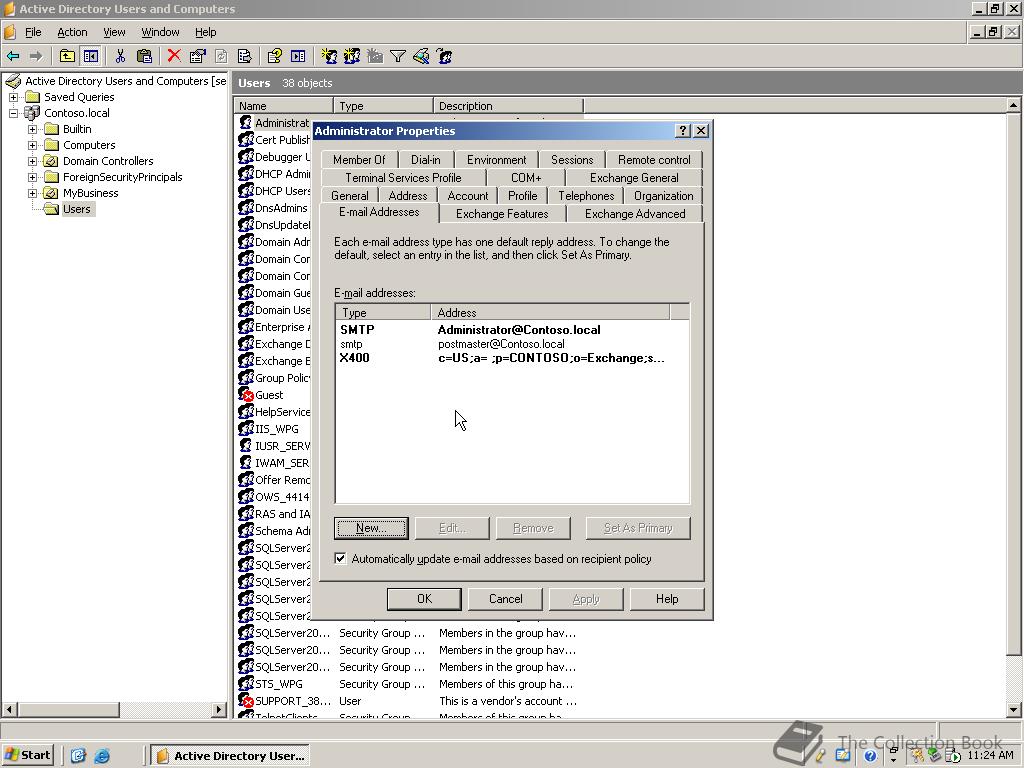Switch to the Account tab
Image resolution: width=1024 pixels, height=768 pixels.
click(x=468, y=196)
